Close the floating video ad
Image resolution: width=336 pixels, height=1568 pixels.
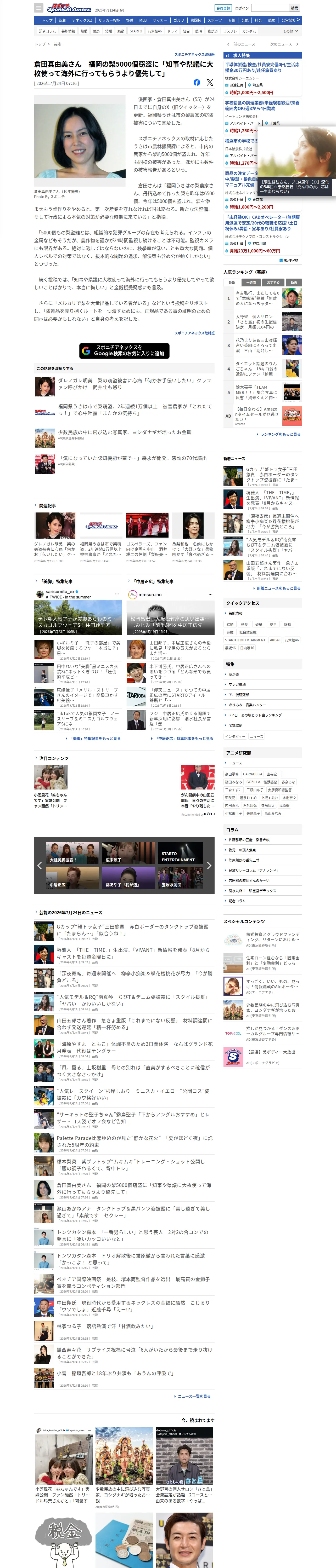[329, 133]
